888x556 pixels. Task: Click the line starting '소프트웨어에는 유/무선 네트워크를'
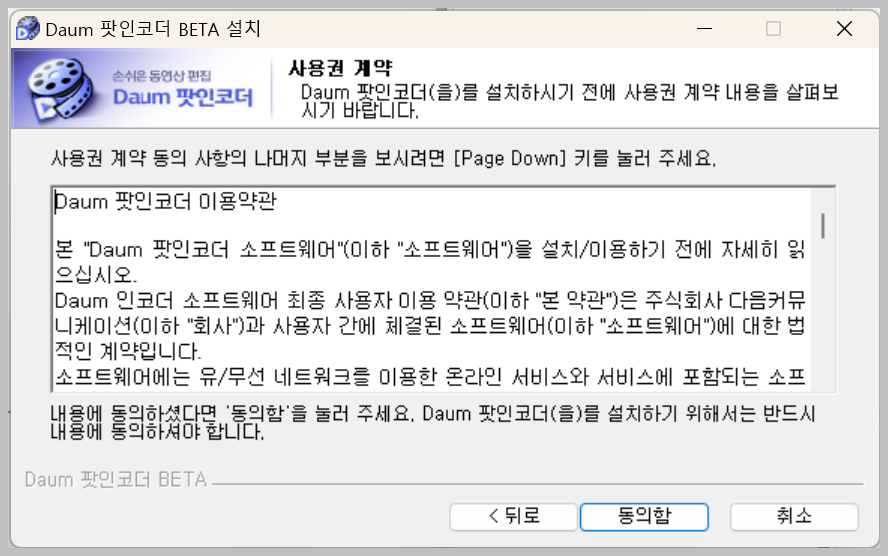429,377
